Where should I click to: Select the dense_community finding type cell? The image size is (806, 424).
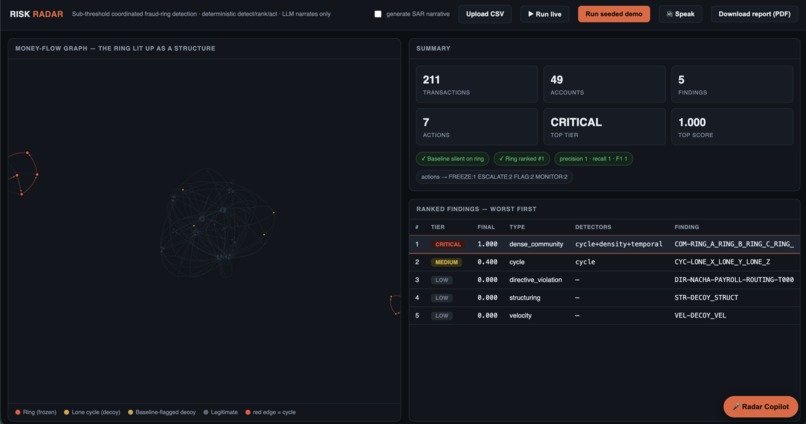click(x=536, y=244)
